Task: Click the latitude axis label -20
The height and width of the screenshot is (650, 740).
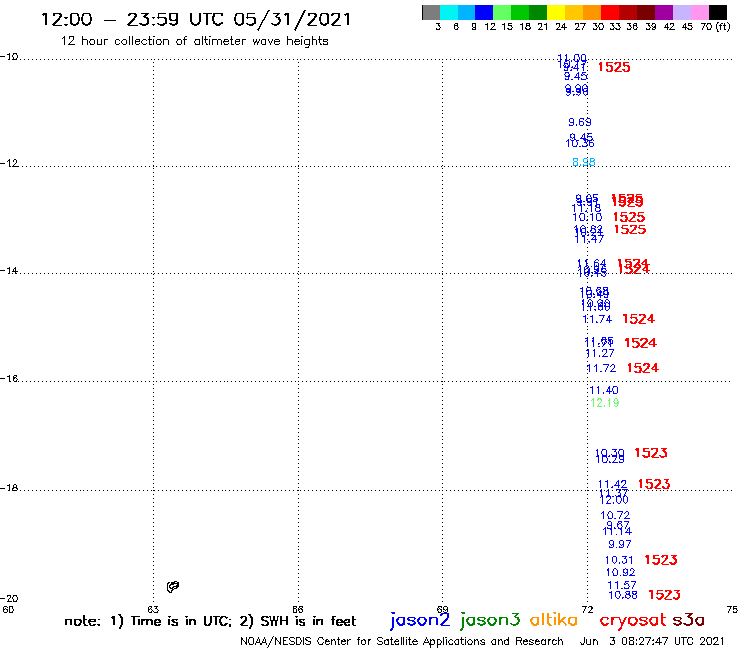Action: click(9, 599)
